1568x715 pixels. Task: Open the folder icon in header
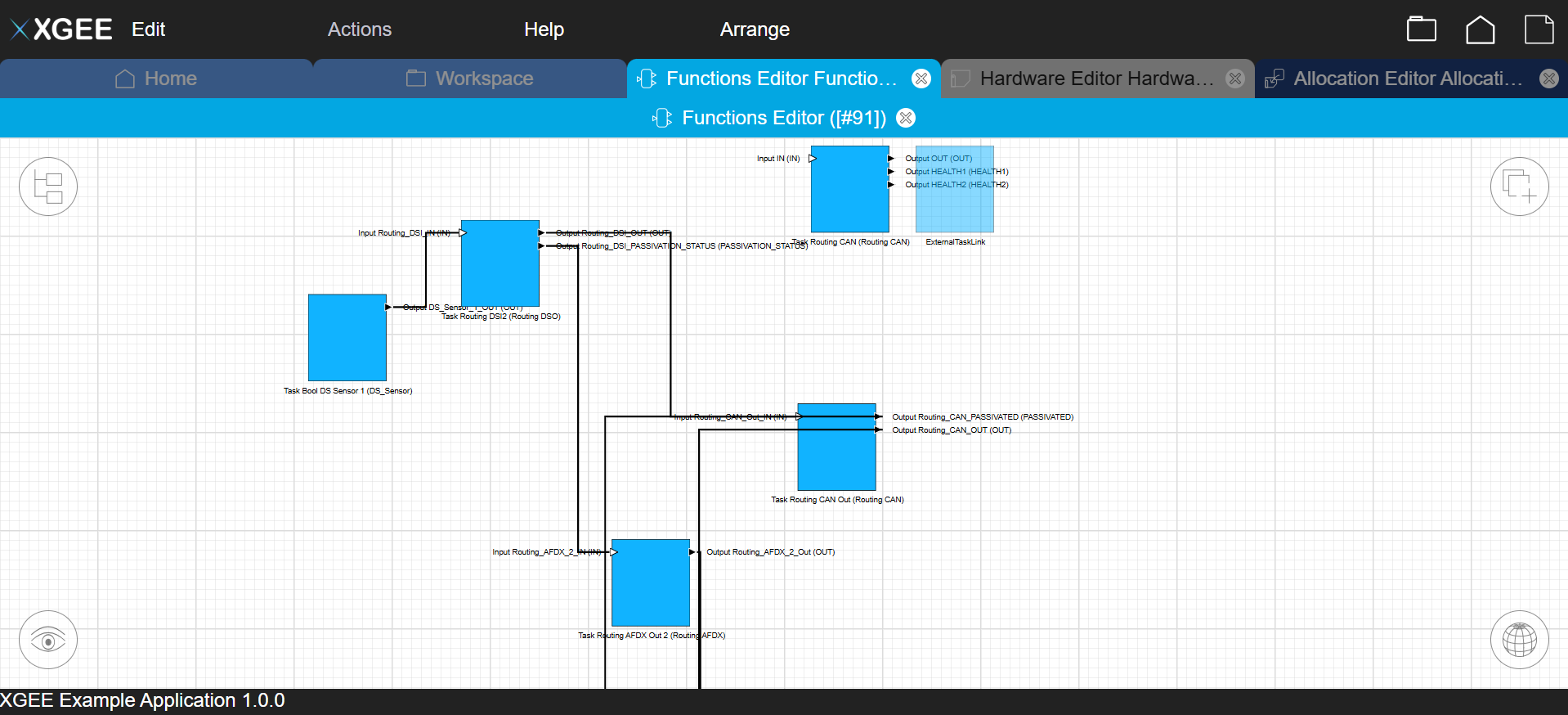[1421, 29]
